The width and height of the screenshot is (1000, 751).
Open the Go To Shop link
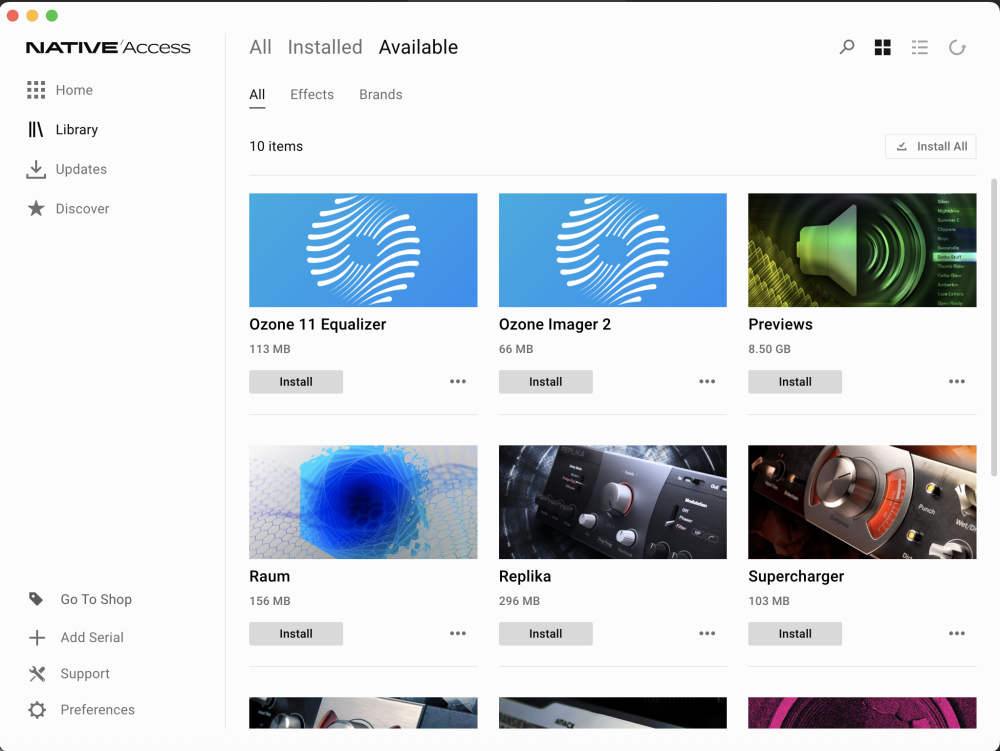pyautogui.click(x=96, y=599)
